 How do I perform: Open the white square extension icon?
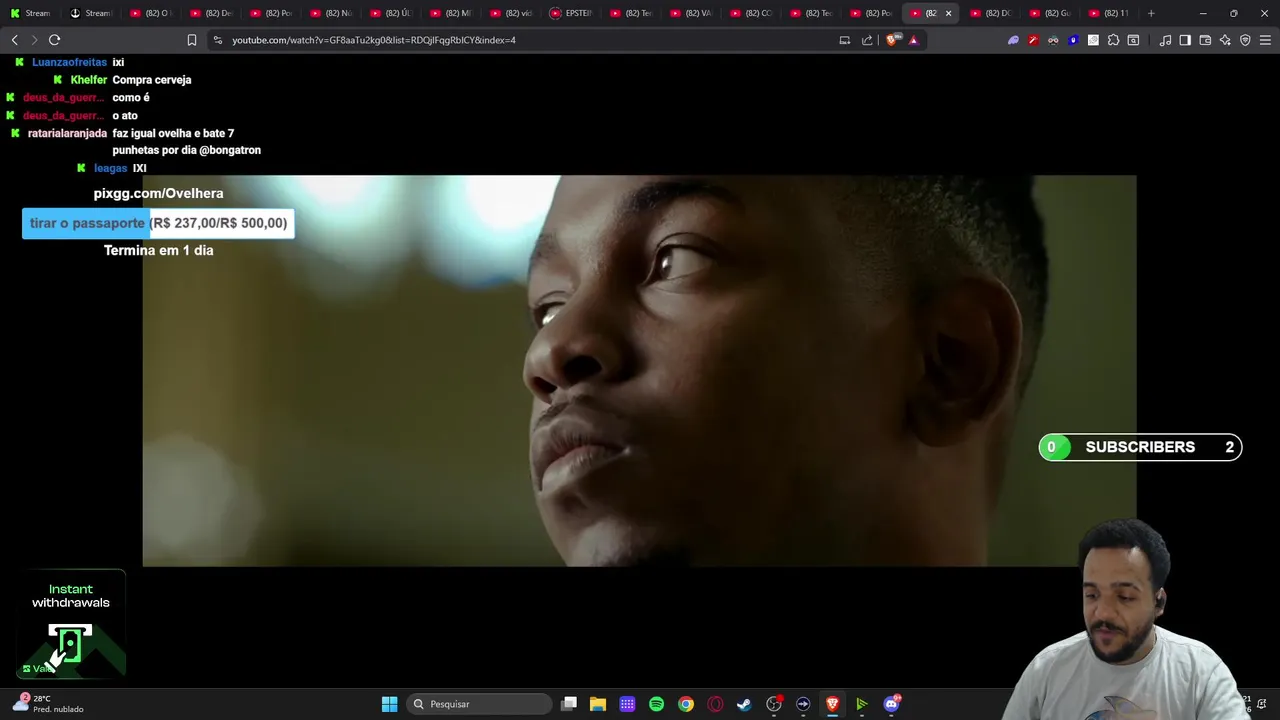(1093, 40)
